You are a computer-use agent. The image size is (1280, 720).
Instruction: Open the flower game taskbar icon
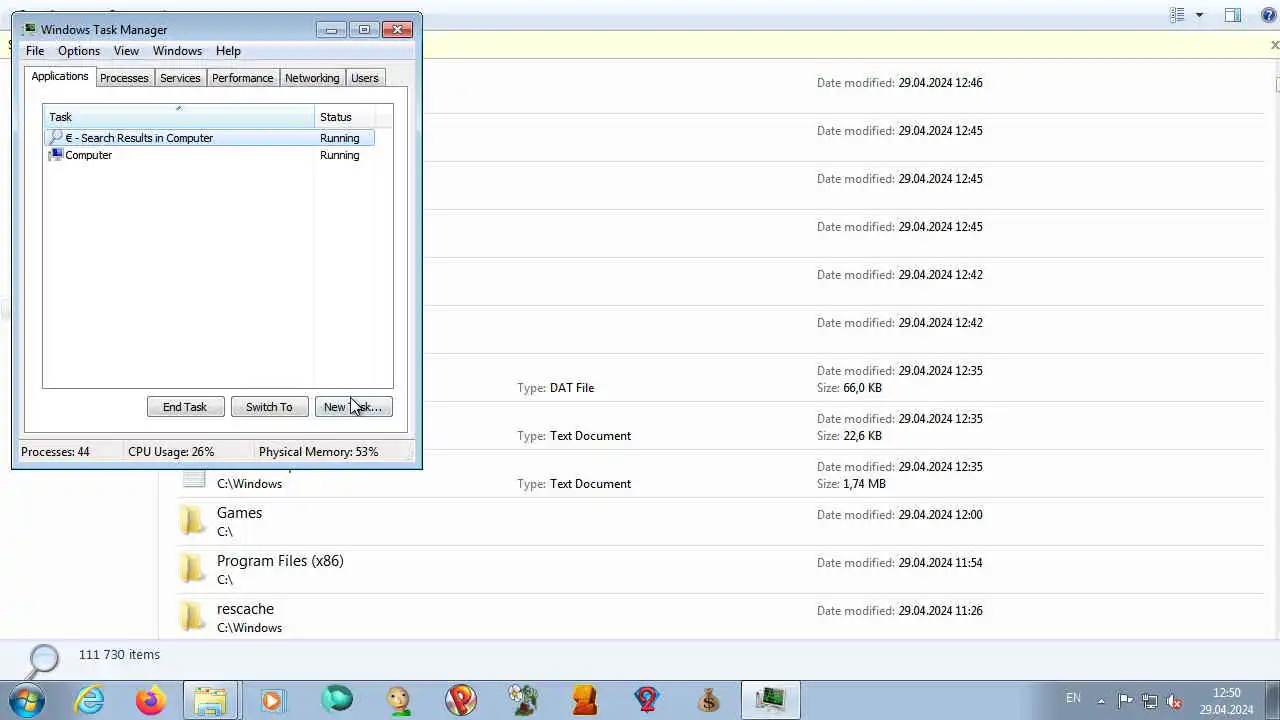[x=523, y=700]
